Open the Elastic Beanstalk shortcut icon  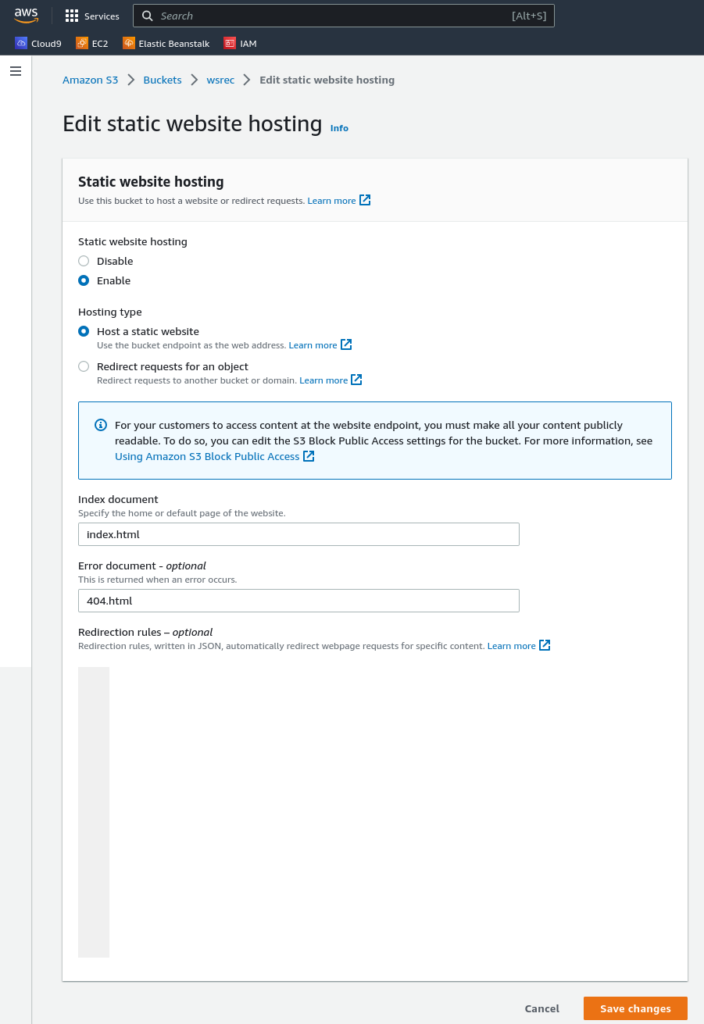coord(129,43)
